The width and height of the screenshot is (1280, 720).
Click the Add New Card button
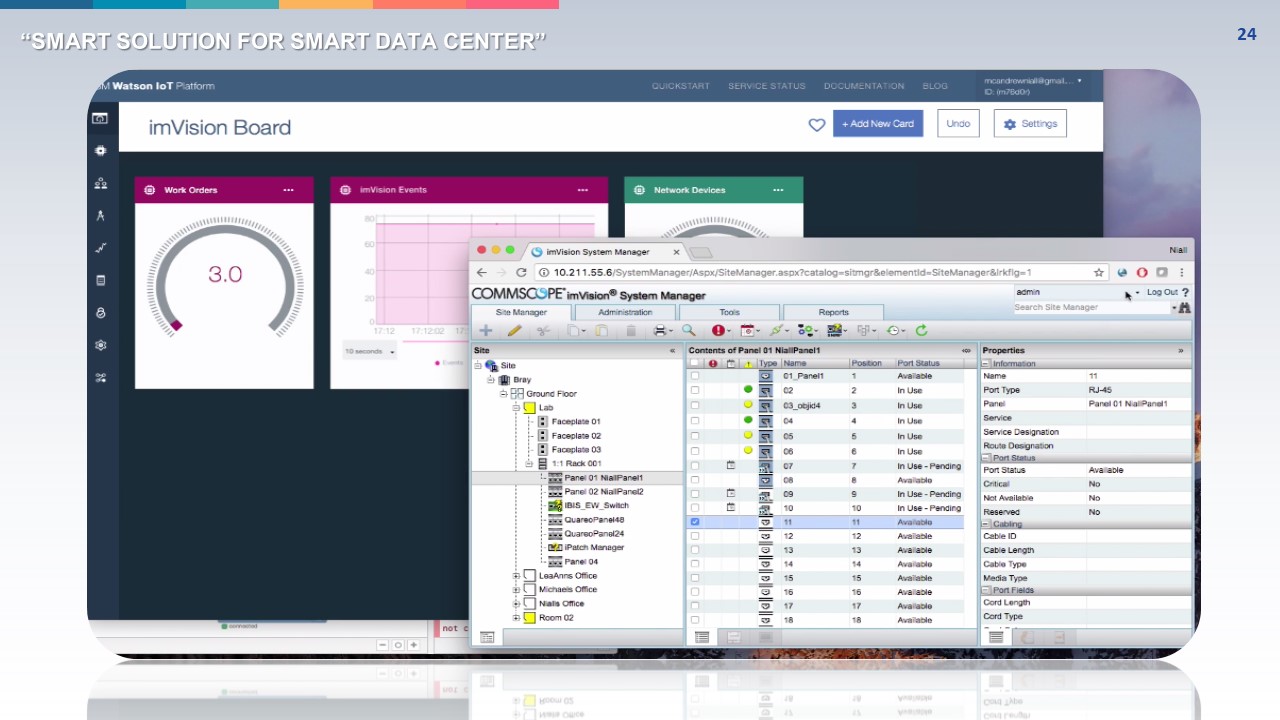878,124
